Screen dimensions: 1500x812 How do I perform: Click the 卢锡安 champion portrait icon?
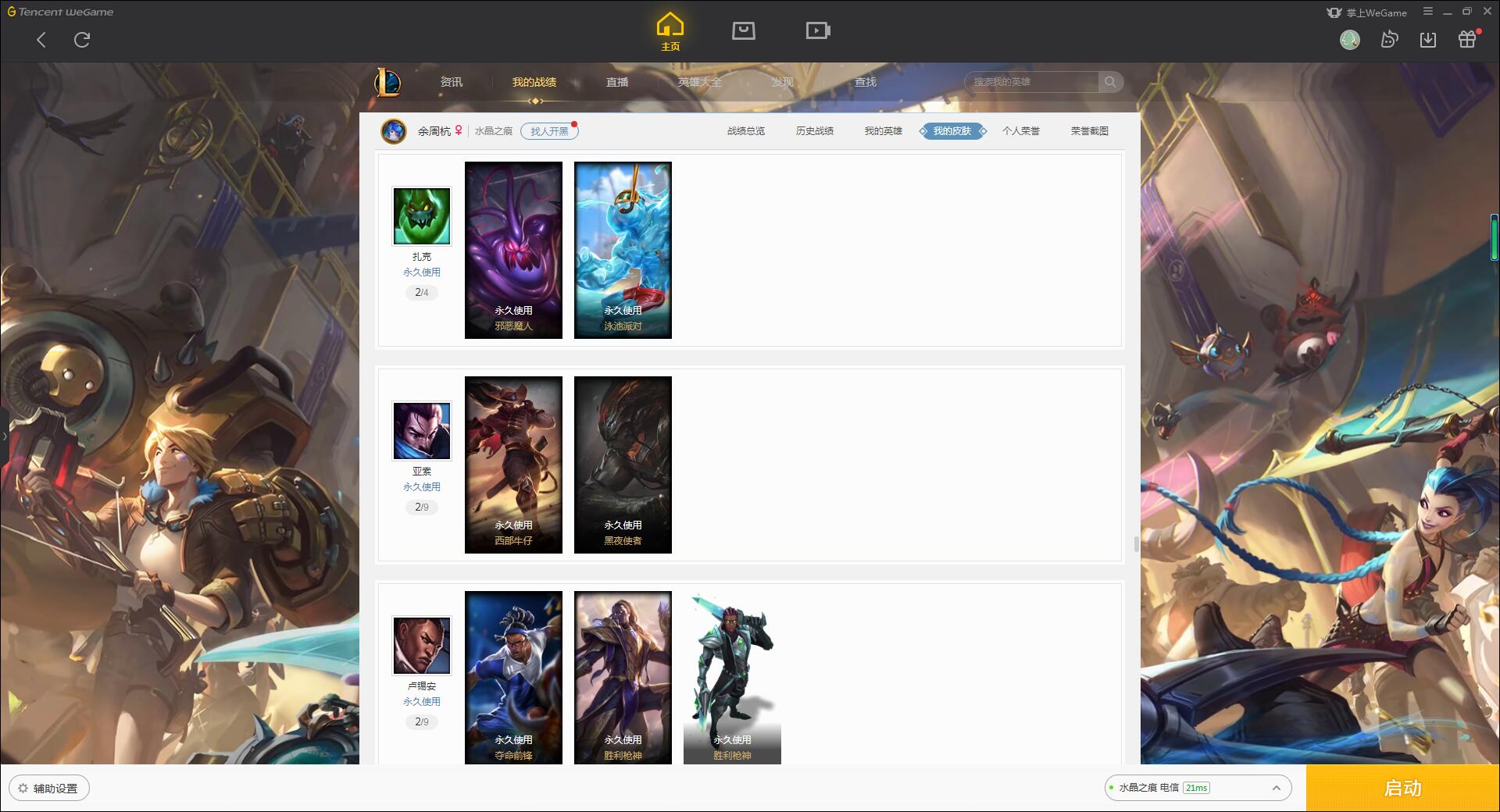click(x=422, y=646)
